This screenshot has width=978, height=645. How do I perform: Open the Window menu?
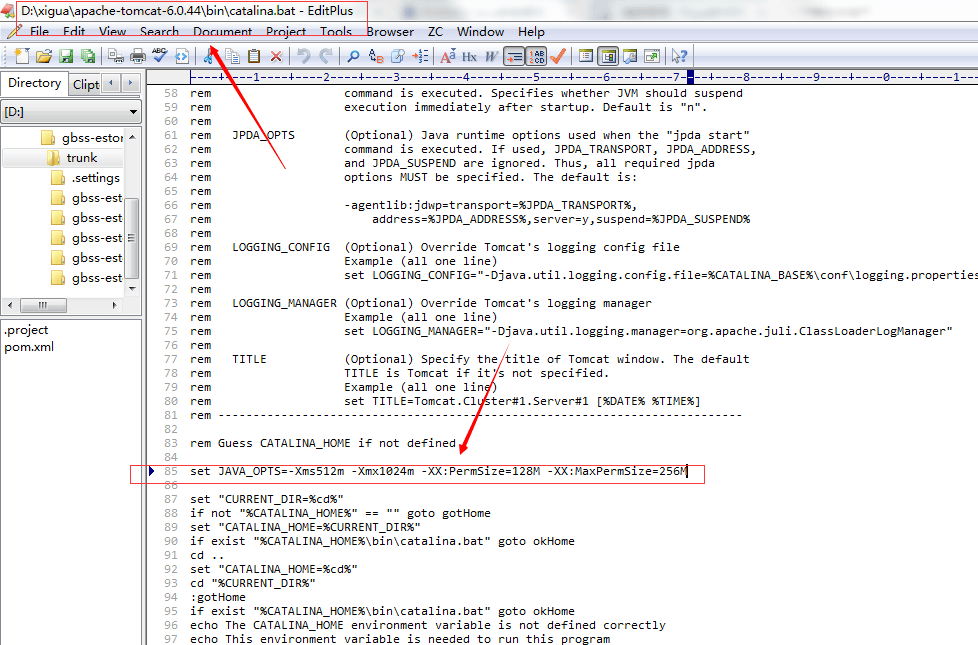pos(480,32)
